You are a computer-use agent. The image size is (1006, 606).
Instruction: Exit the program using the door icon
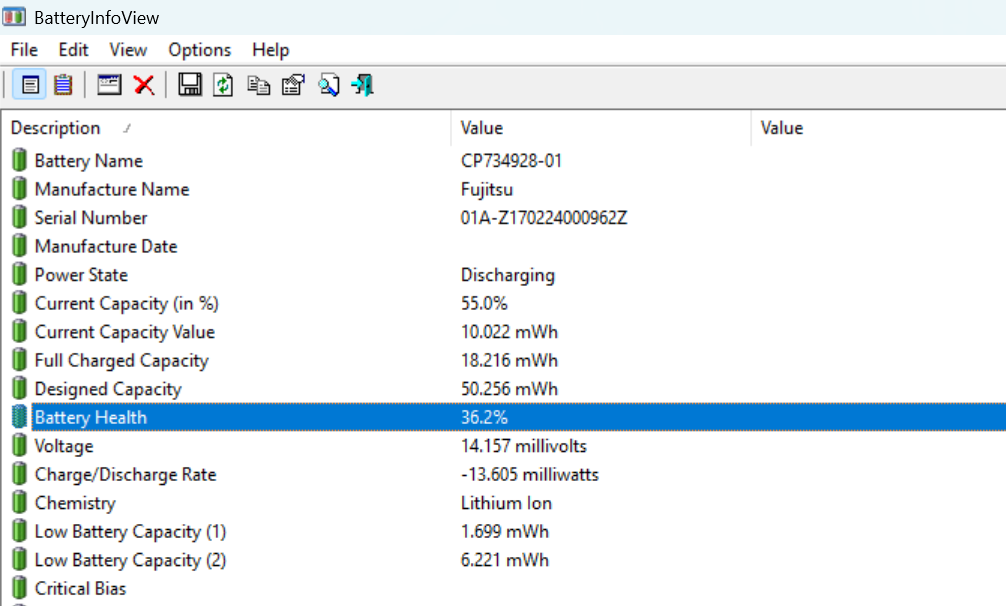[362, 85]
